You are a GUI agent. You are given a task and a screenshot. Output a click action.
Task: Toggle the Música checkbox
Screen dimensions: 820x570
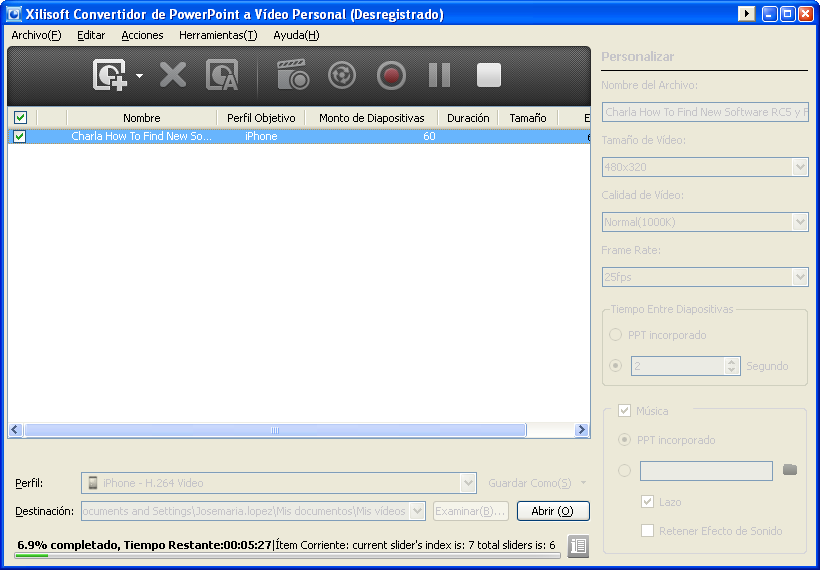tap(624, 411)
